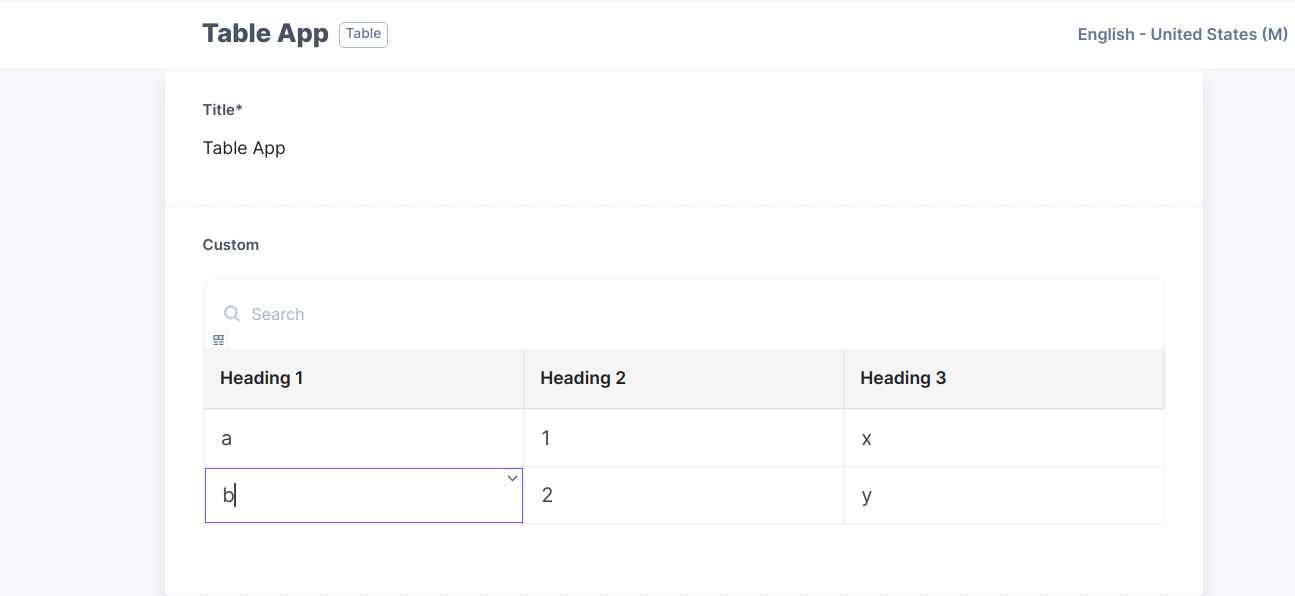This screenshot has height=596, width=1295.
Task: Click the Title* field label
Action: [223, 110]
